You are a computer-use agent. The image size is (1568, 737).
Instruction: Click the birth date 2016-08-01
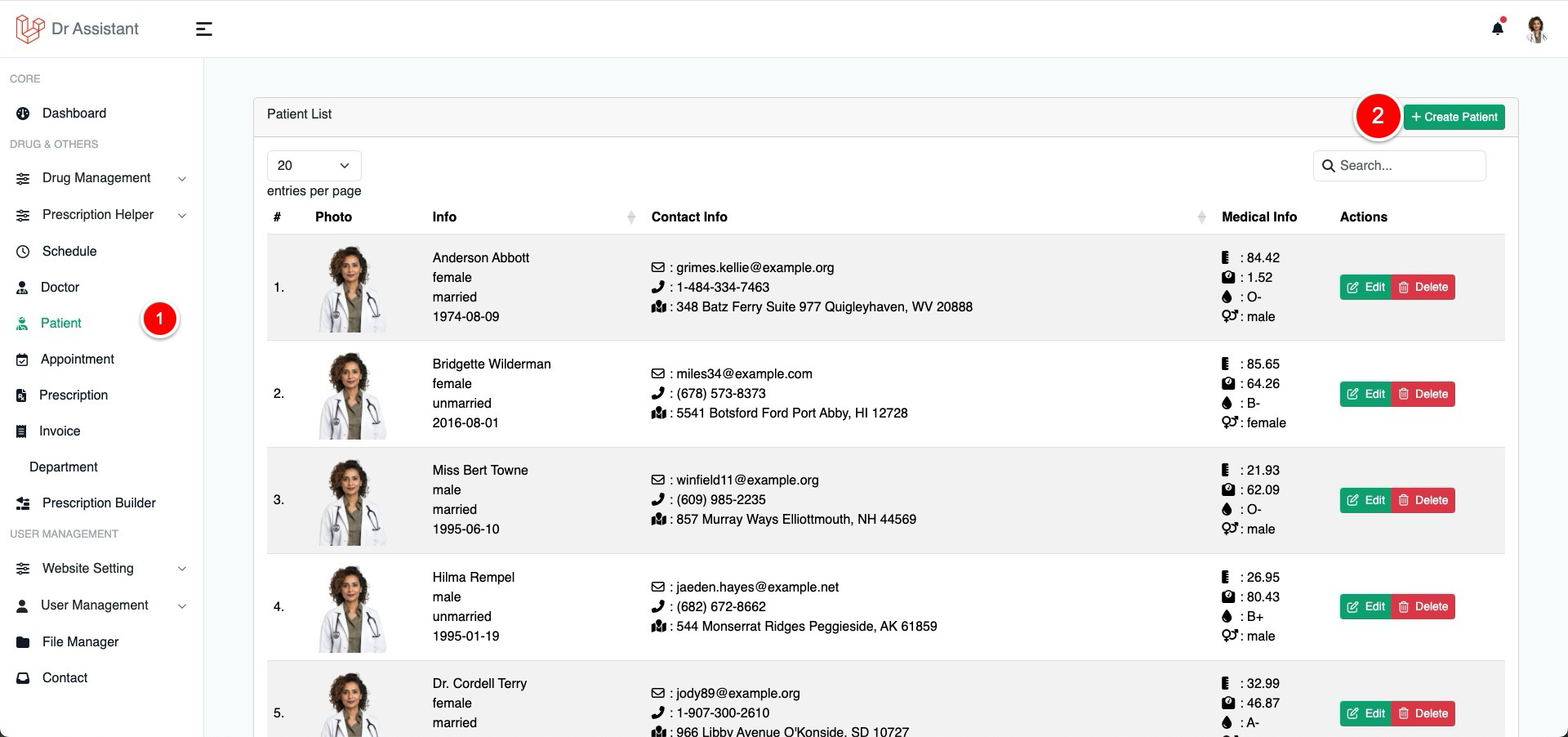click(x=465, y=423)
